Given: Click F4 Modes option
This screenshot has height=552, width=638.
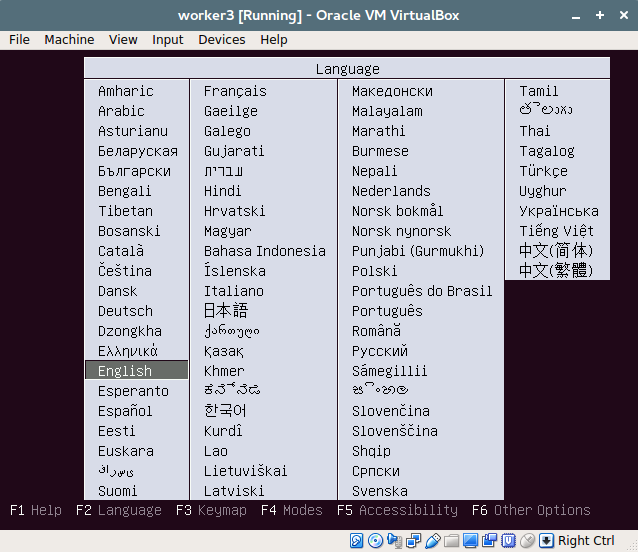Looking at the screenshot, I should [x=292, y=510].
